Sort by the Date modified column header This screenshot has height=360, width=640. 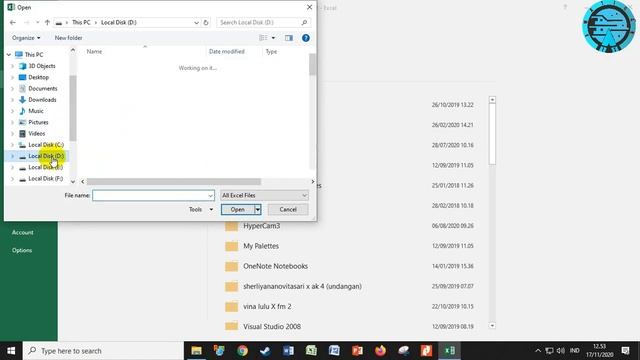227,51
